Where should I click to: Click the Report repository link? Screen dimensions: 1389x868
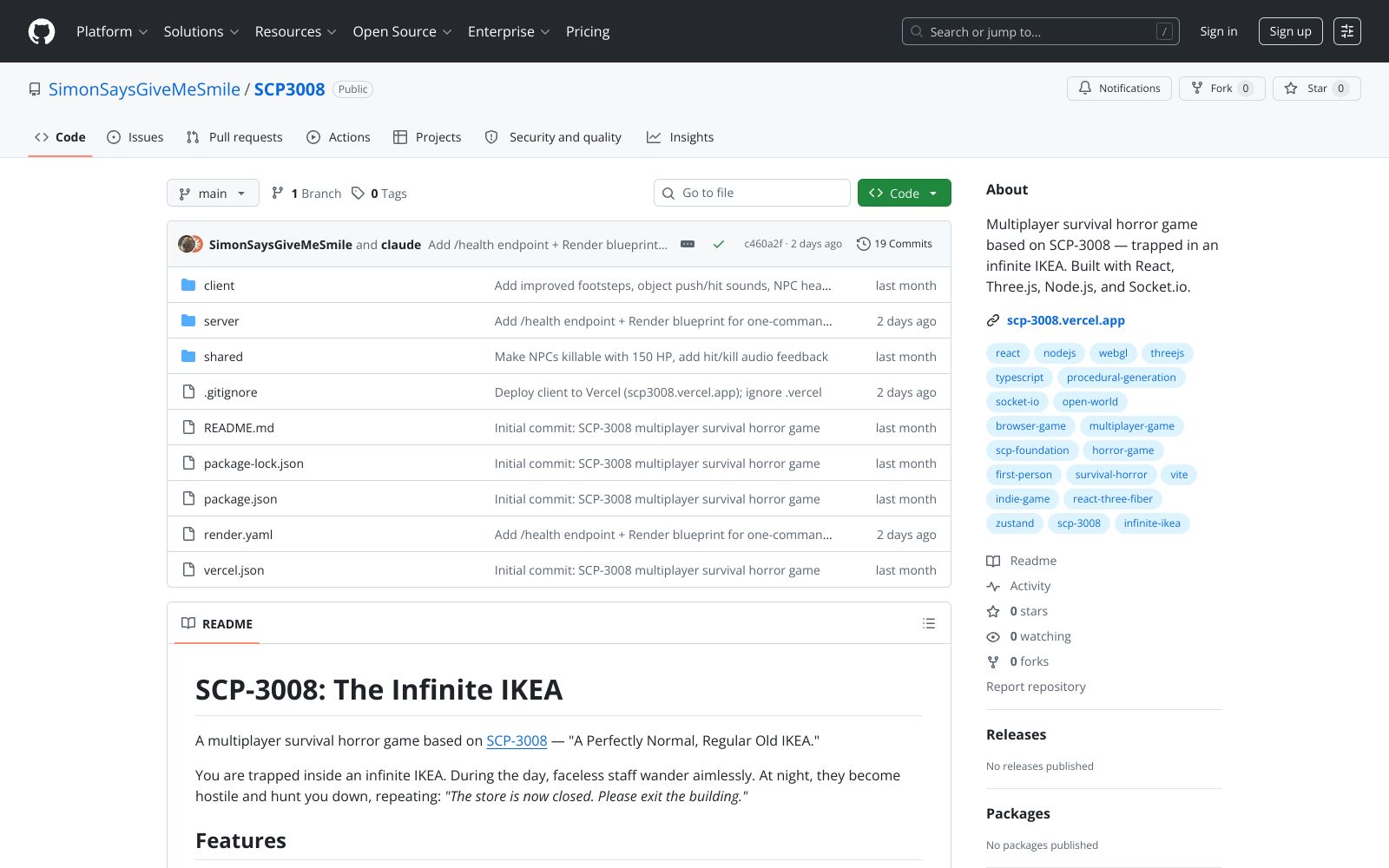(x=1036, y=687)
